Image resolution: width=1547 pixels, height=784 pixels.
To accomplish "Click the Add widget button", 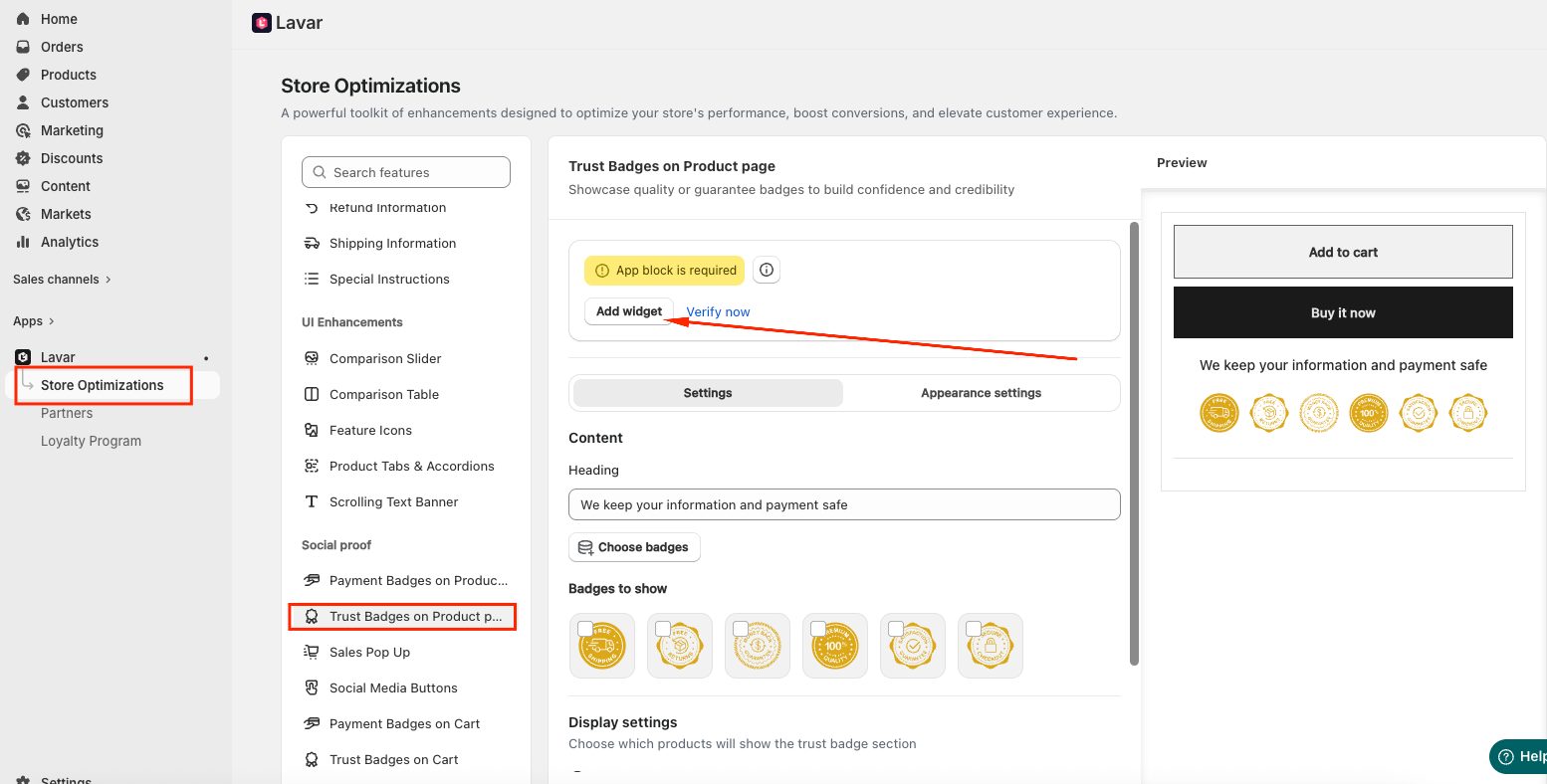I will click(x=629, y=311).
